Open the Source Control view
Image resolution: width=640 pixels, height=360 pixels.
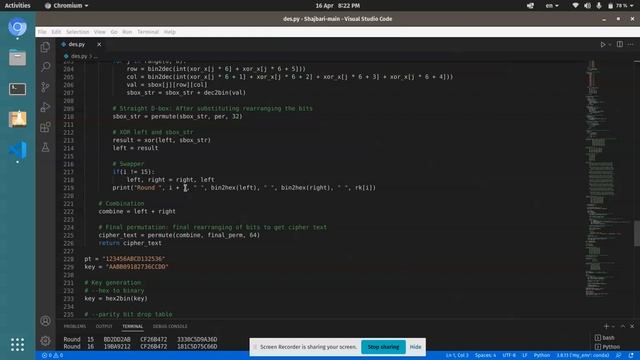[45, 87]
